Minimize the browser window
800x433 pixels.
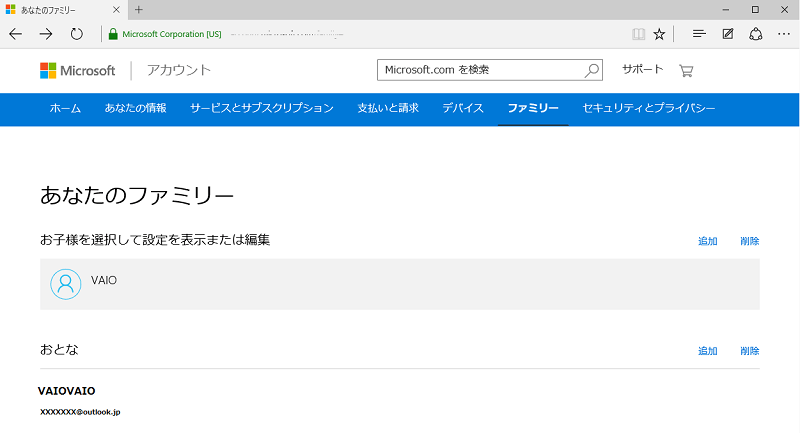click(726, 10)
